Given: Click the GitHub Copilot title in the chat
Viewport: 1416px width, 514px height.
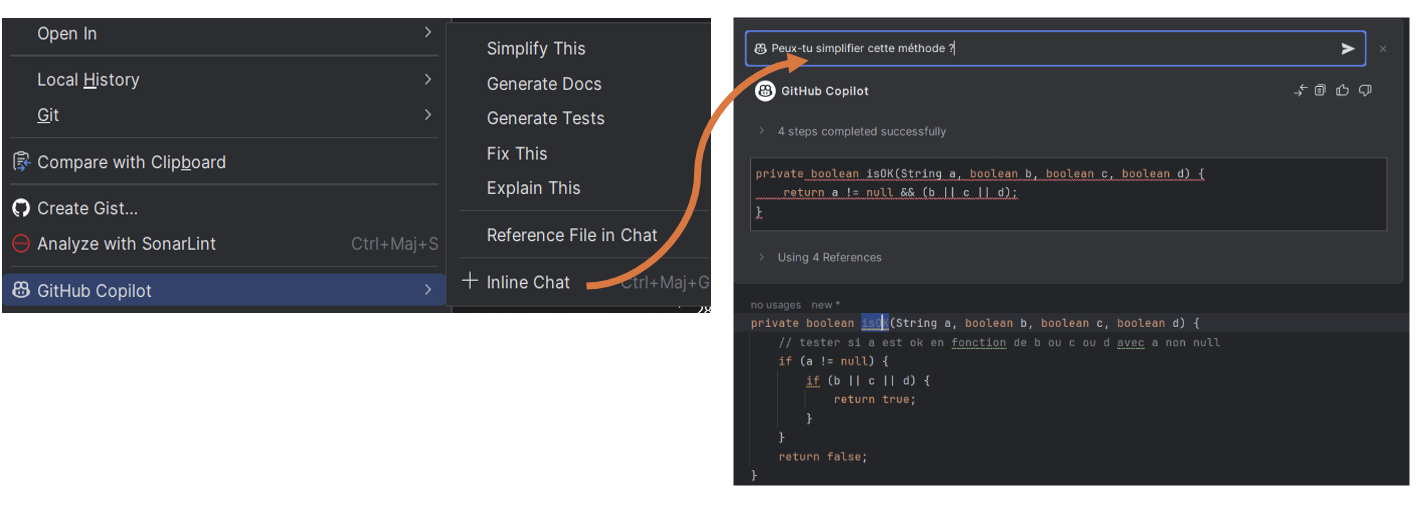Looking at the screenshot, I should (x=825, y=91).
